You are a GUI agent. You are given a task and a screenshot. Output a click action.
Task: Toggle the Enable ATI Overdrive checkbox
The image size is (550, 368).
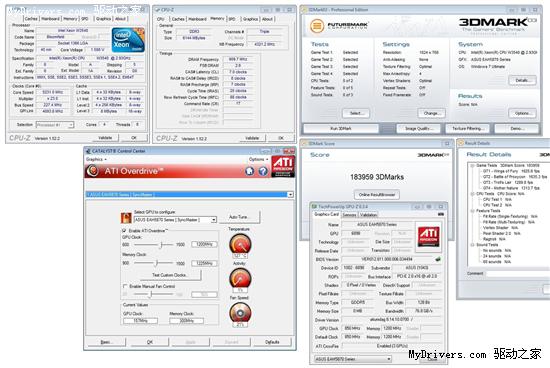tap(124, 231)
